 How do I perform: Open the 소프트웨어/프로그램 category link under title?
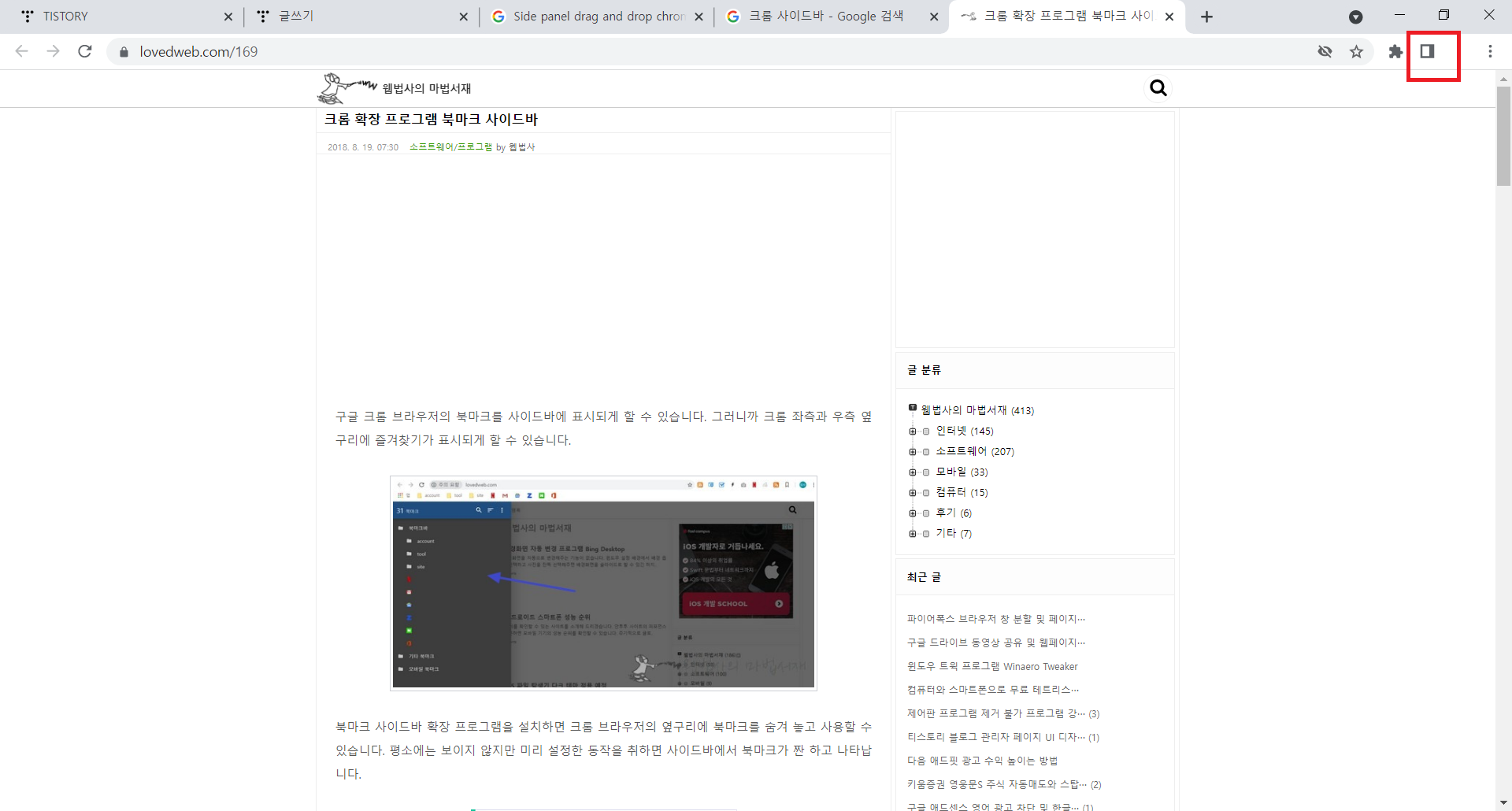tap(450, 147)
